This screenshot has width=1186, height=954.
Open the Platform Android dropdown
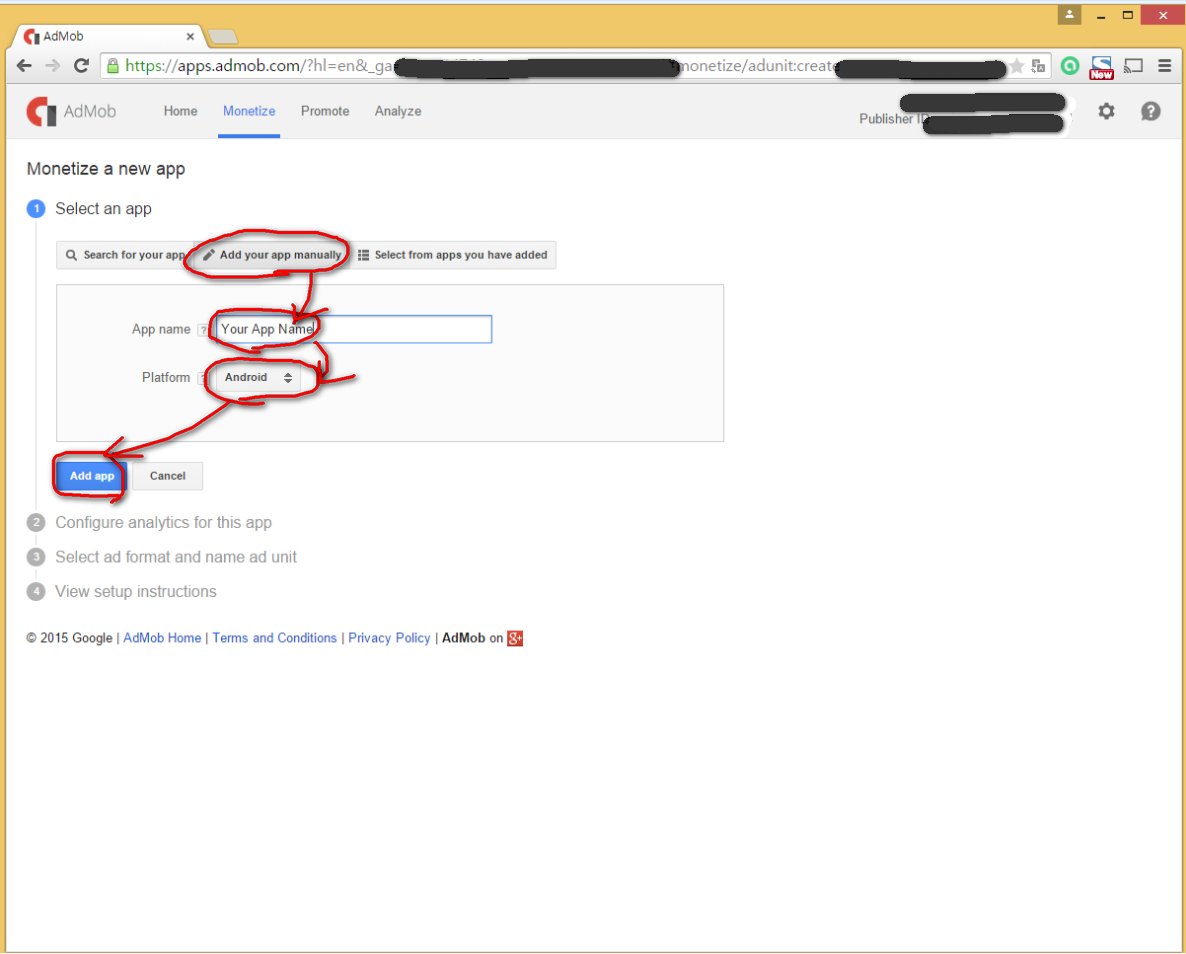pyautogui.click(x=258, y=378)
